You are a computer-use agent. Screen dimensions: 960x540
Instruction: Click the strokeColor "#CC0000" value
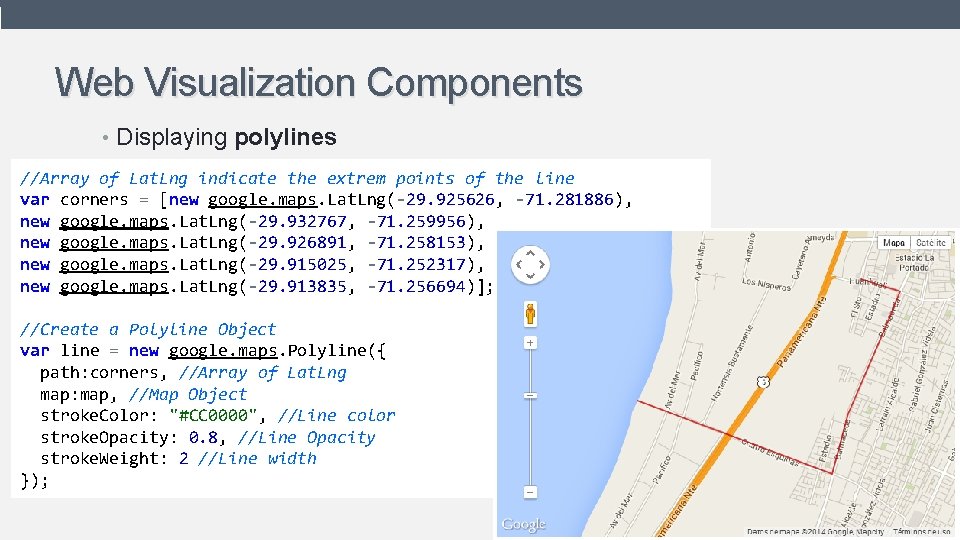[212, 416]
